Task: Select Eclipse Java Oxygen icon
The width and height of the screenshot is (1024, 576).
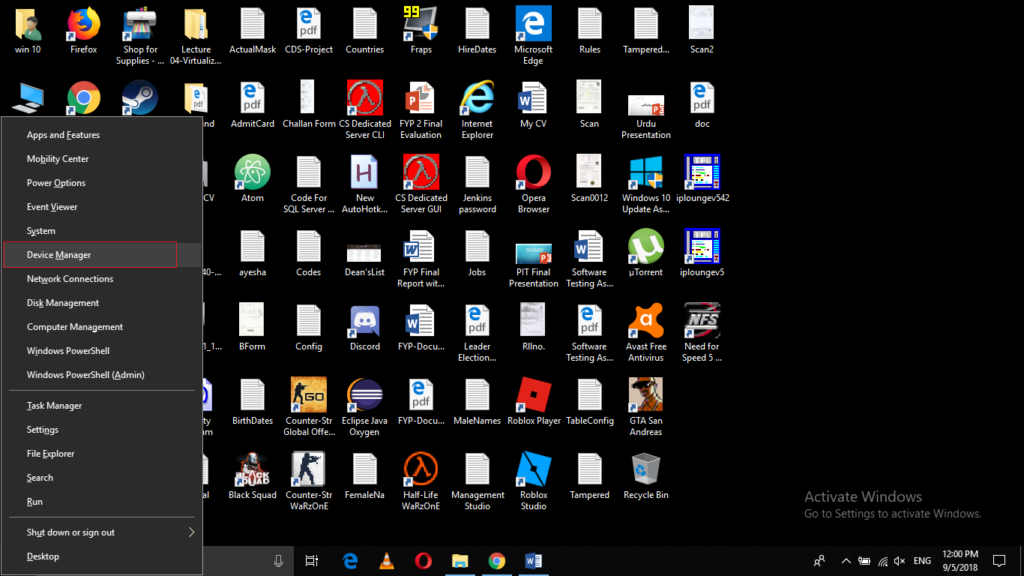Action: [x=364, y=406]
